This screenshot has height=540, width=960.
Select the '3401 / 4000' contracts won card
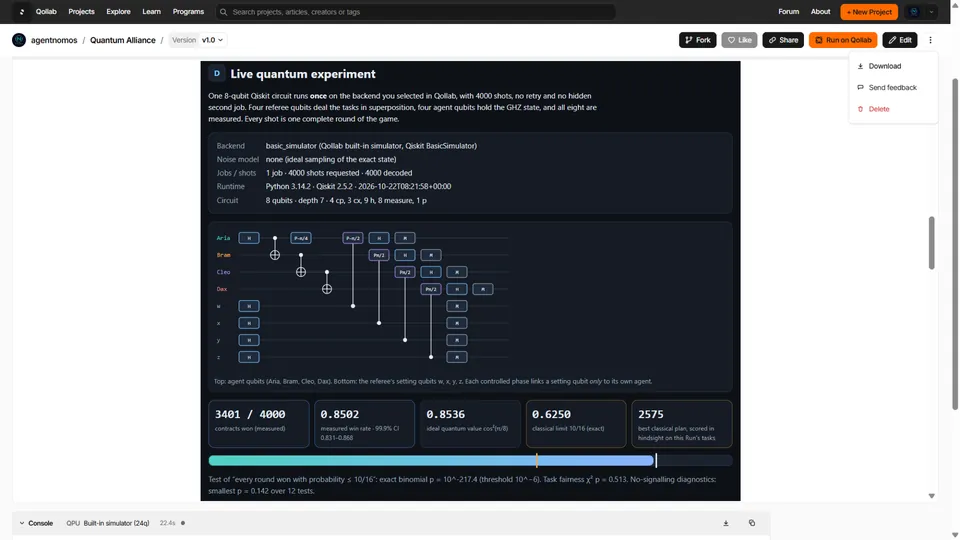click(x=259, y=424)
